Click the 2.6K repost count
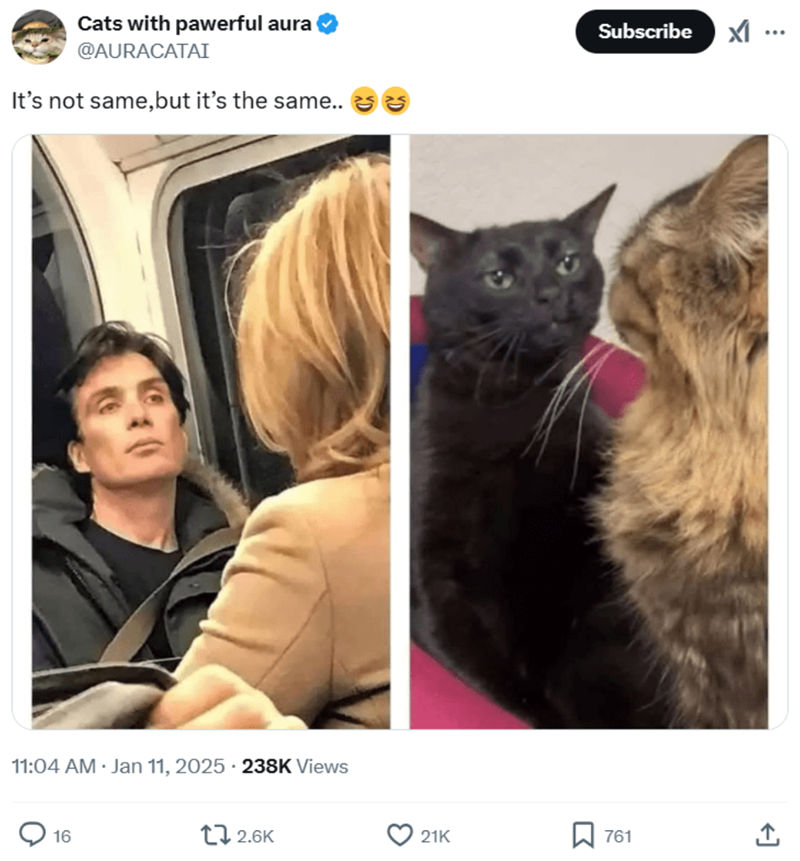This screenshot has height=861, width=800. pos(256,836)
